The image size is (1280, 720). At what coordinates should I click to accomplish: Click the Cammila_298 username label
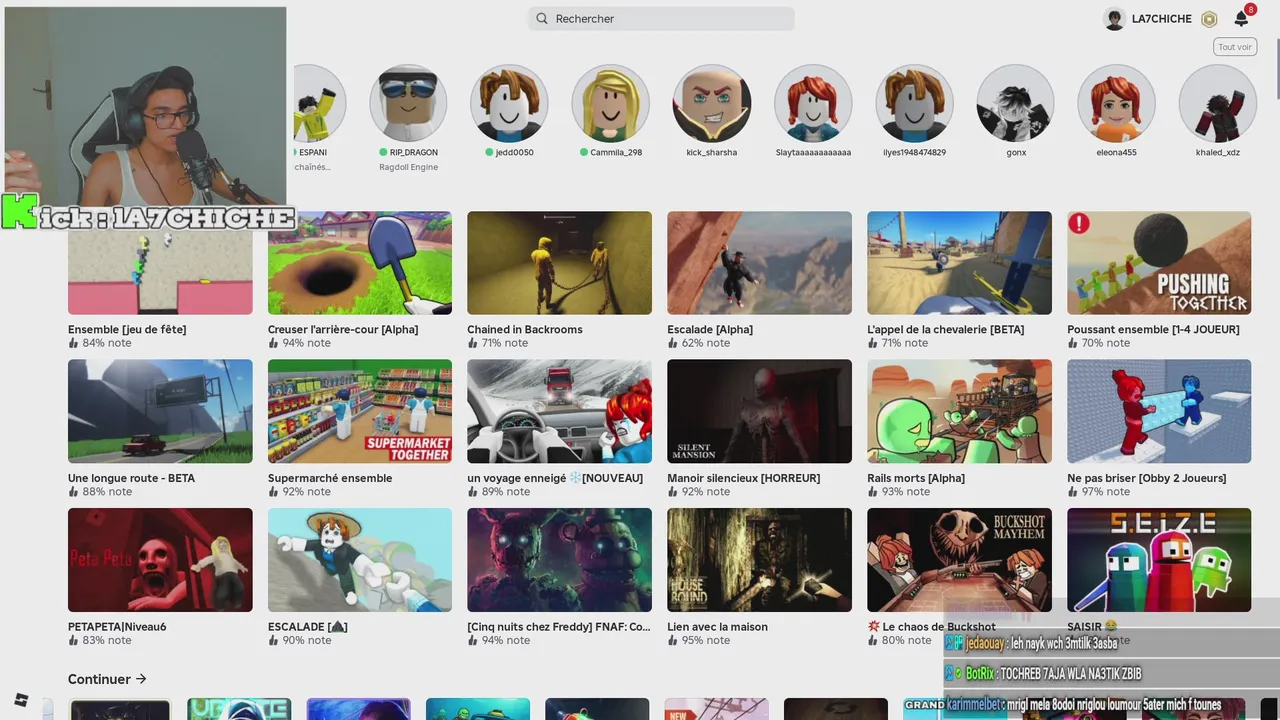pyautogui.click(x=616, y=152)
